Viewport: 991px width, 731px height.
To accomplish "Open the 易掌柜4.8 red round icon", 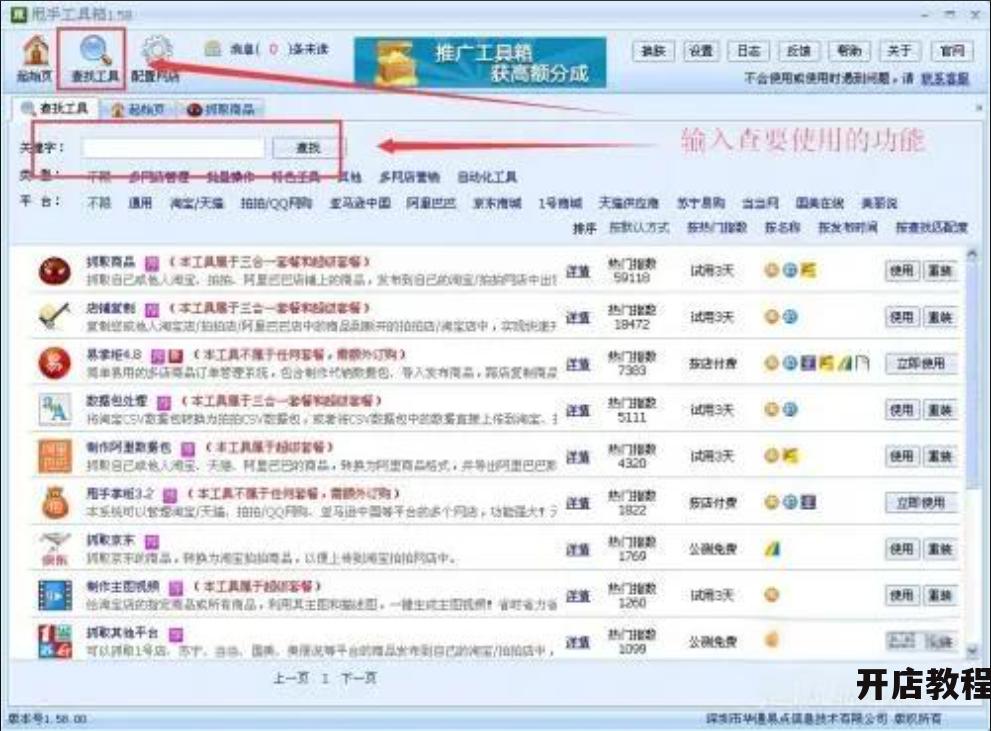I will [x=54, y=363].
